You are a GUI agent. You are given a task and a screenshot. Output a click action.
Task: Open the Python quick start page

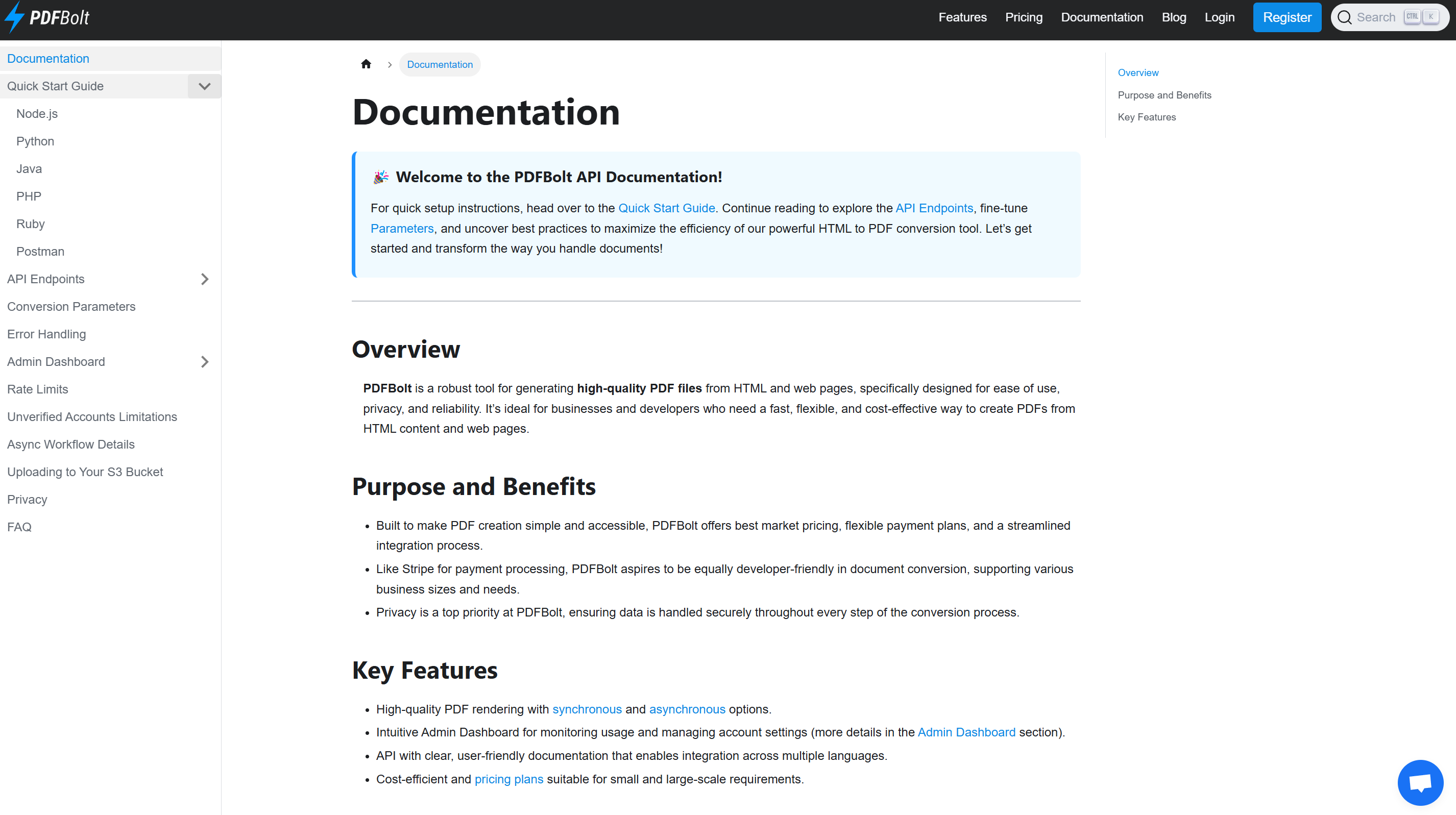point(35,141)
